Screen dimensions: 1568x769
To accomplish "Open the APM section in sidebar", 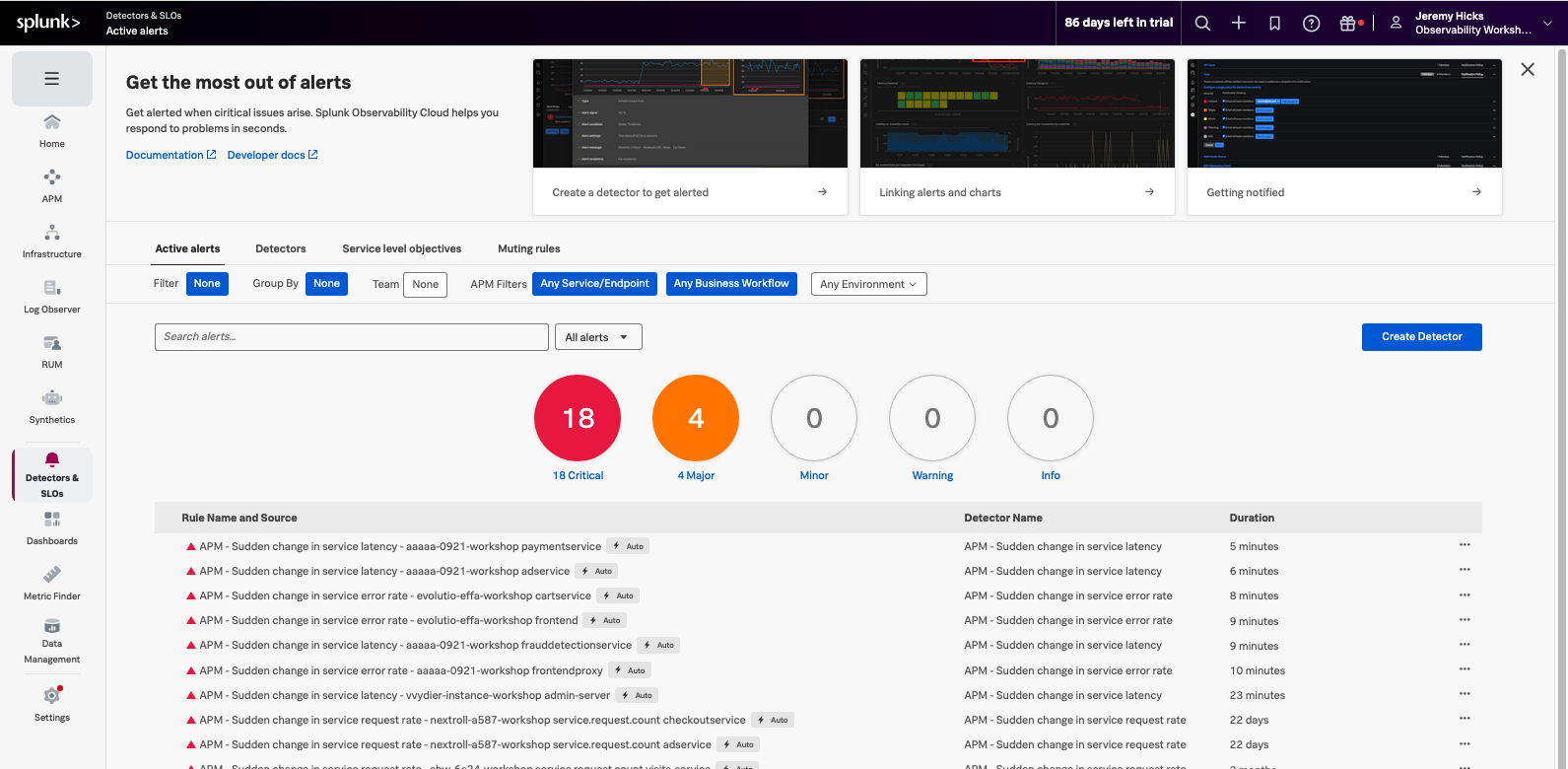I will click(52, 185).
